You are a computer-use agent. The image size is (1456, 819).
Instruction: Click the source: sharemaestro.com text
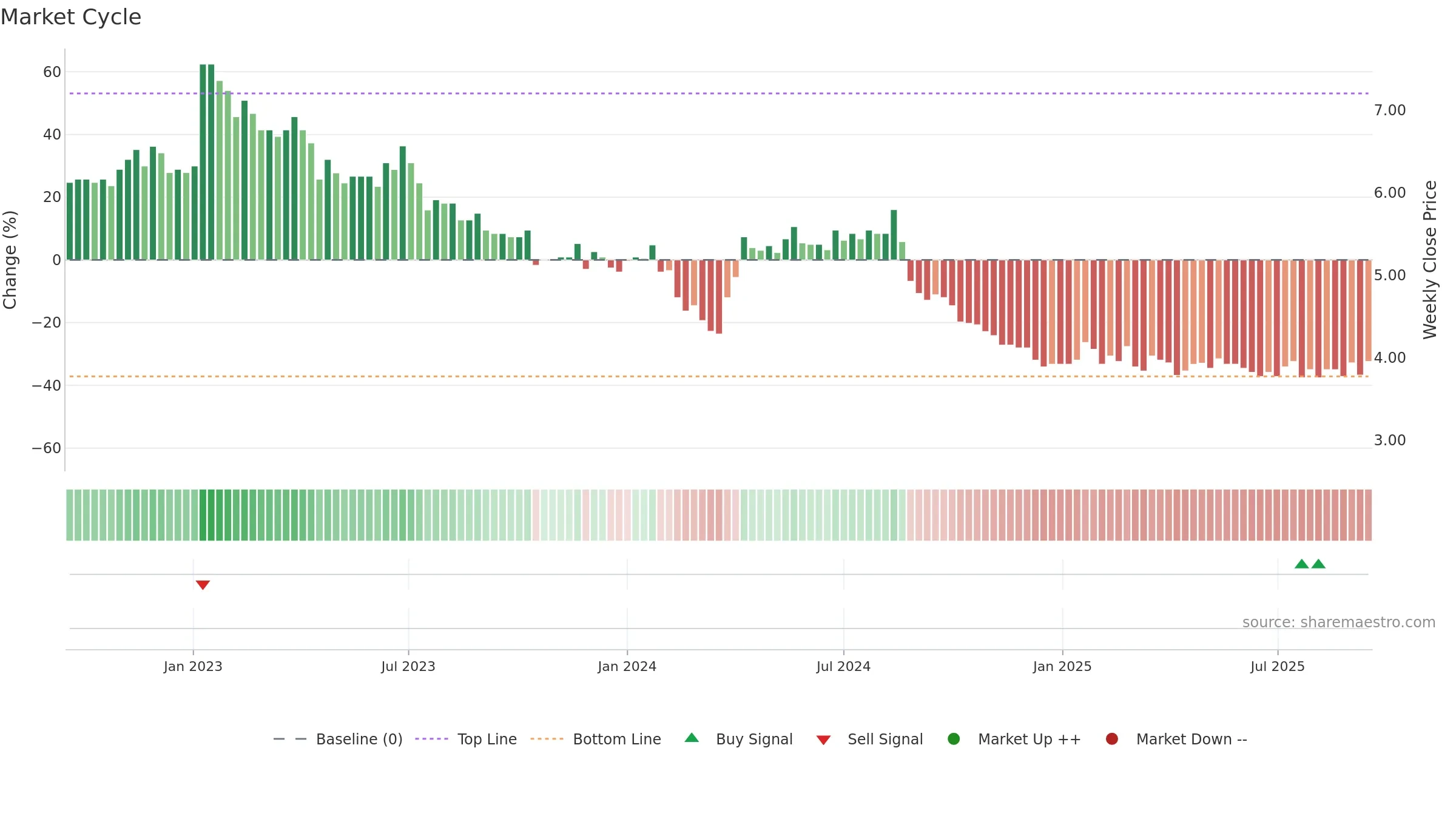[1339, 622]
